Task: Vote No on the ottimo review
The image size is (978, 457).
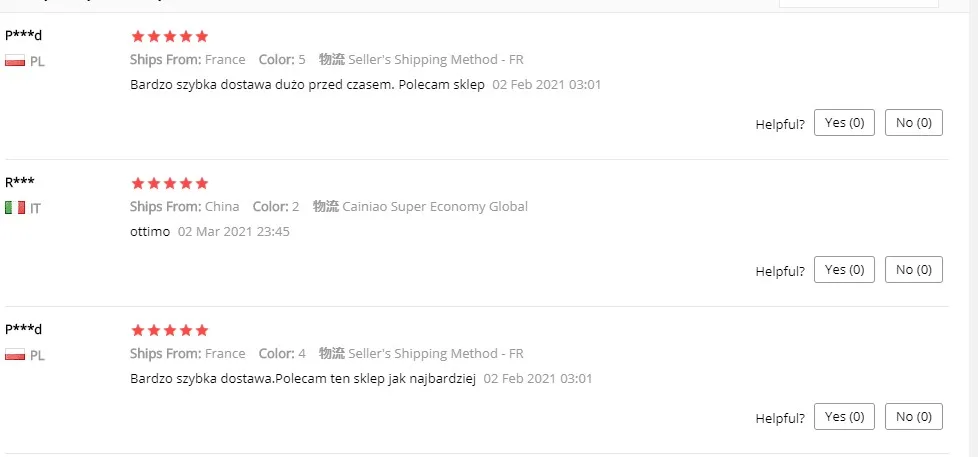Action: (x=913, y=270)
